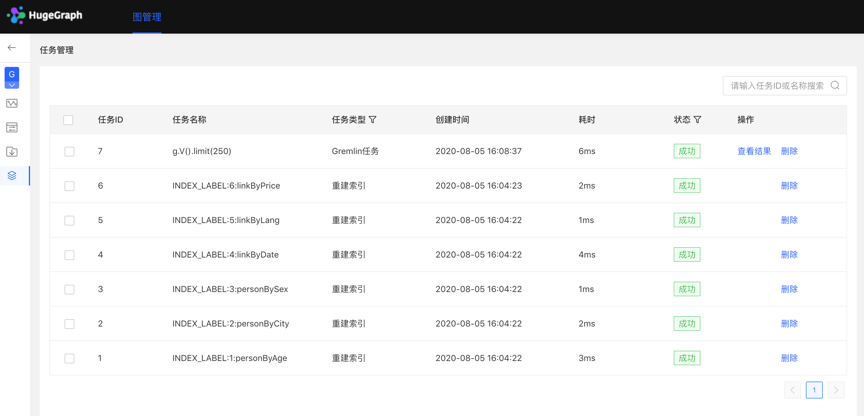
Task: Click the back arrow in sidebar
Action: tap(12, 47)
